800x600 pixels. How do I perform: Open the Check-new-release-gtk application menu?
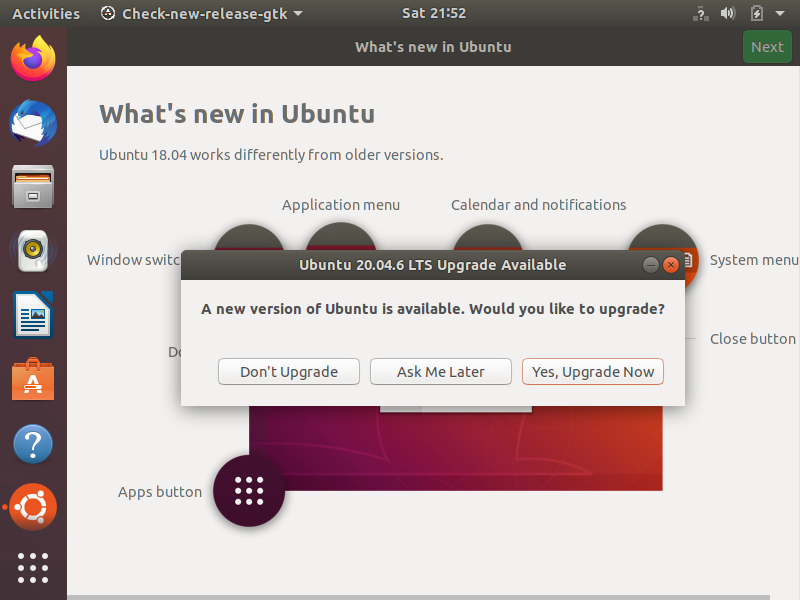tap(202, 14)
